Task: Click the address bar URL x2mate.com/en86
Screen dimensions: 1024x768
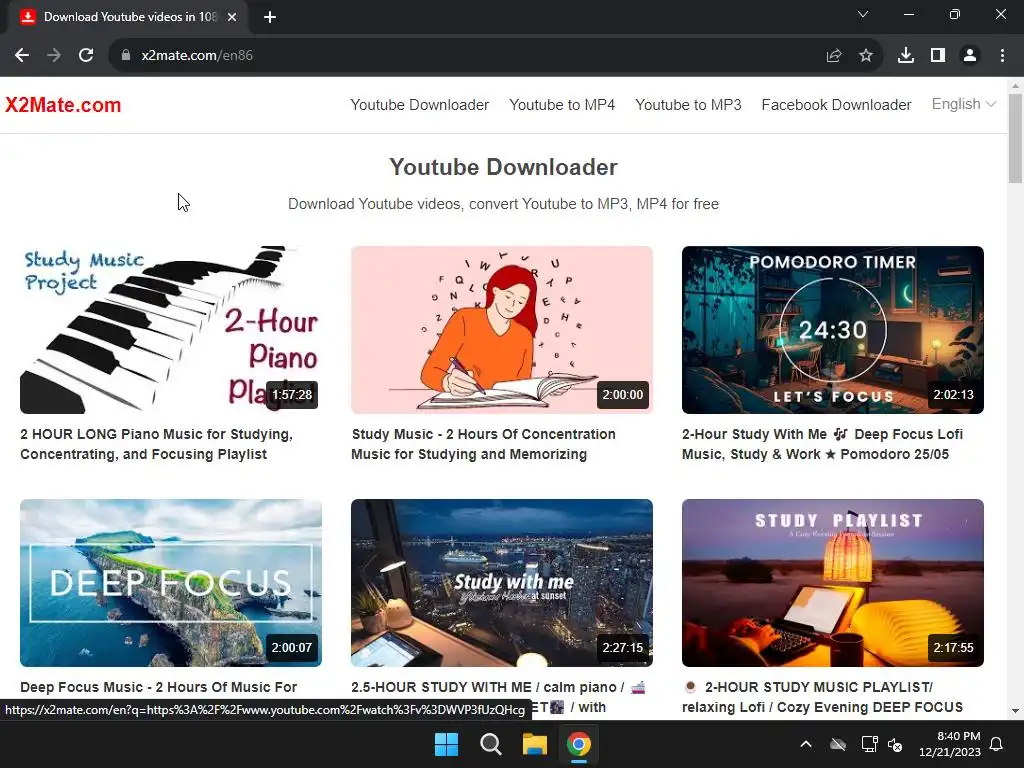Action: (x=197, y=56)
